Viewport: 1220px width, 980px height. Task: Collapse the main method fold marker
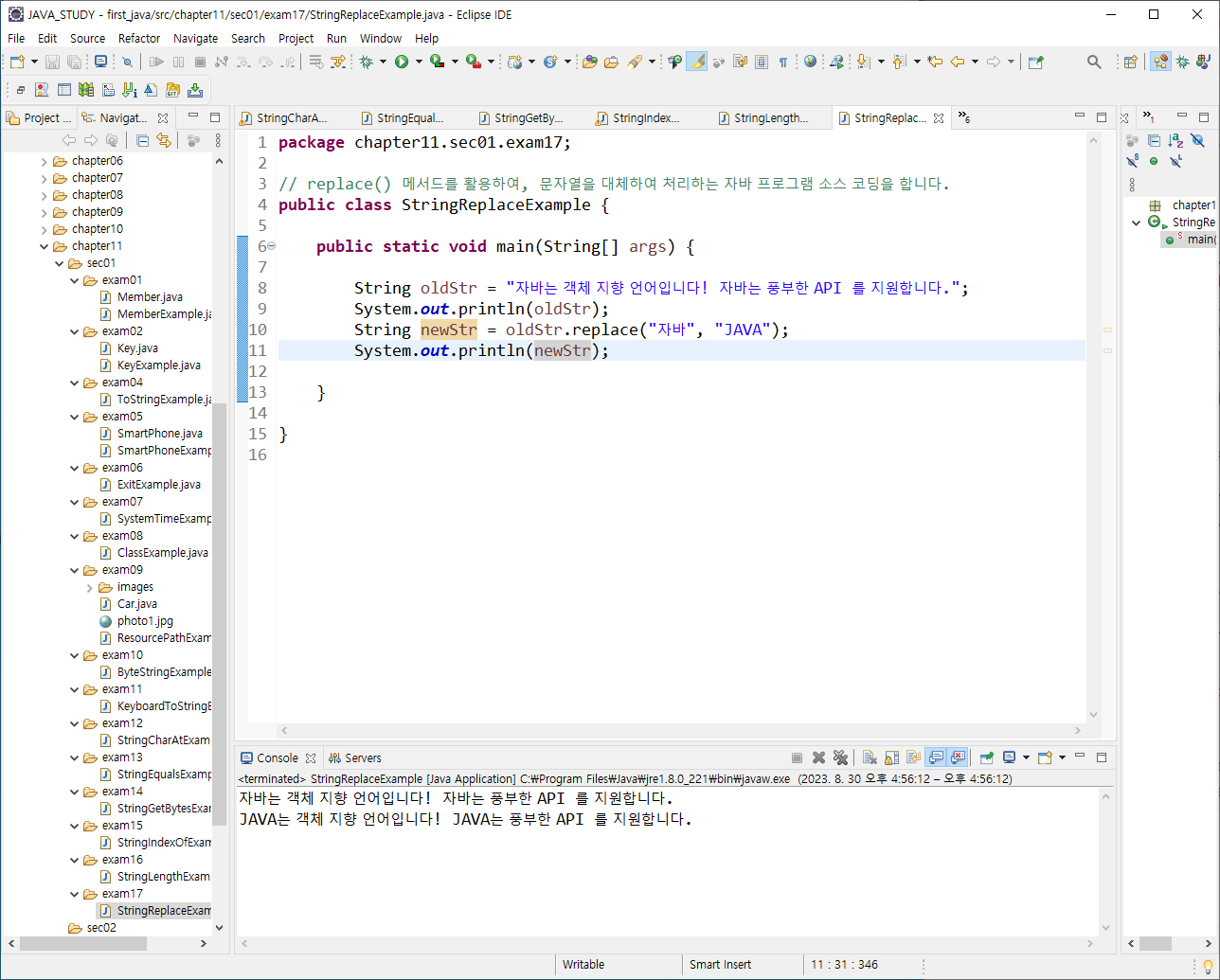point(272,246)
